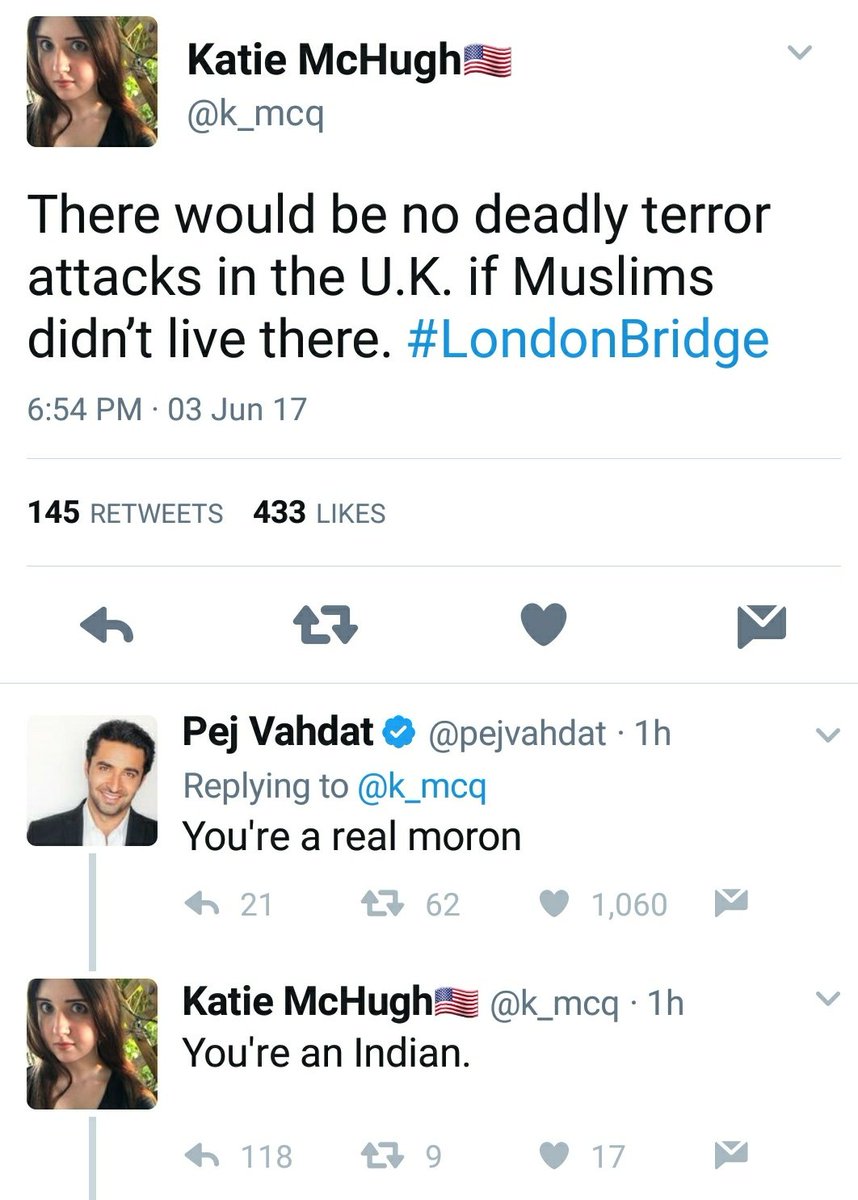This screenshot has width=858, height=1200.
Task: Like Pej Vahdat's reply
Action: [554, 904]
